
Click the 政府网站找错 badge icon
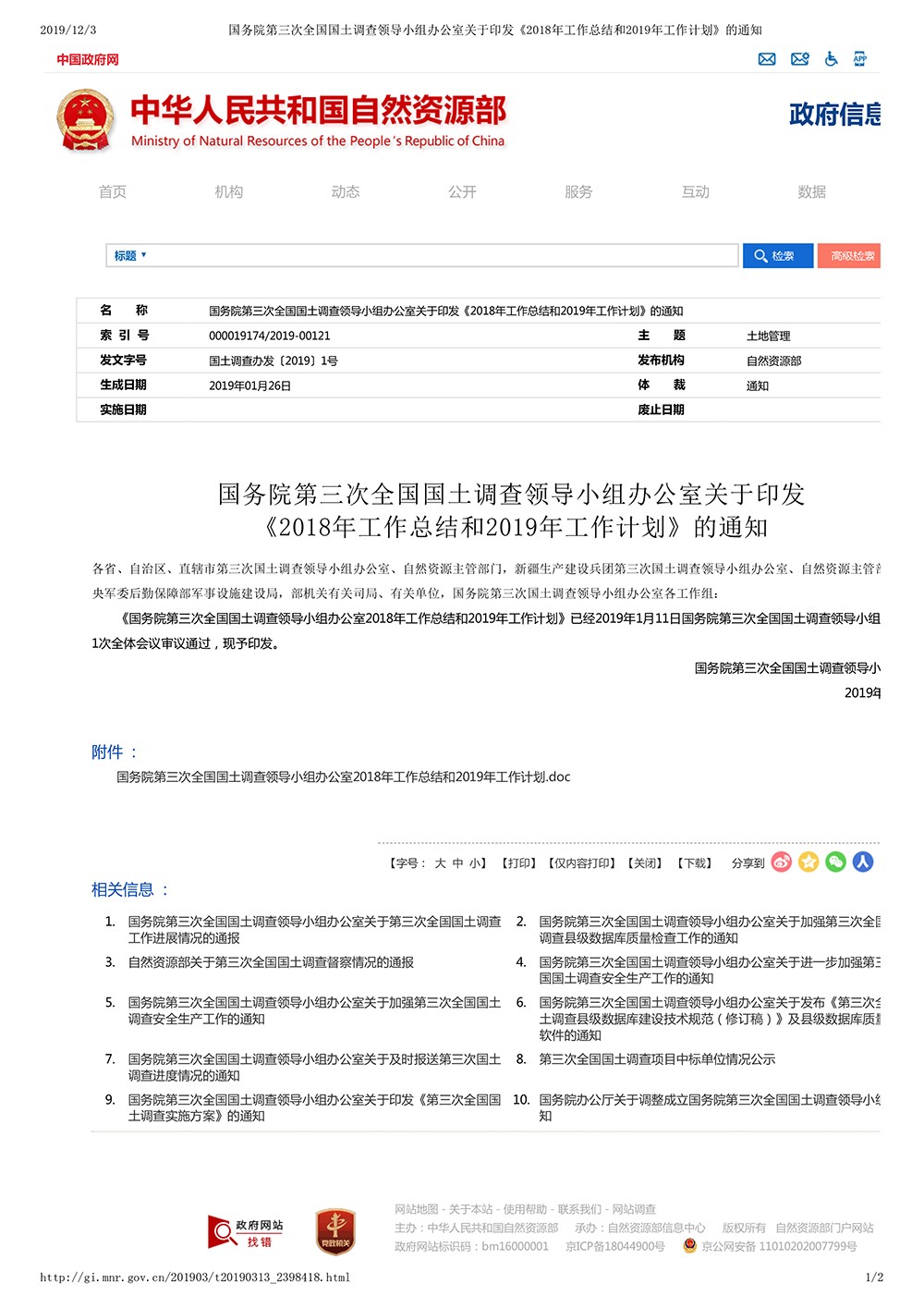[x=246, y=1232]
